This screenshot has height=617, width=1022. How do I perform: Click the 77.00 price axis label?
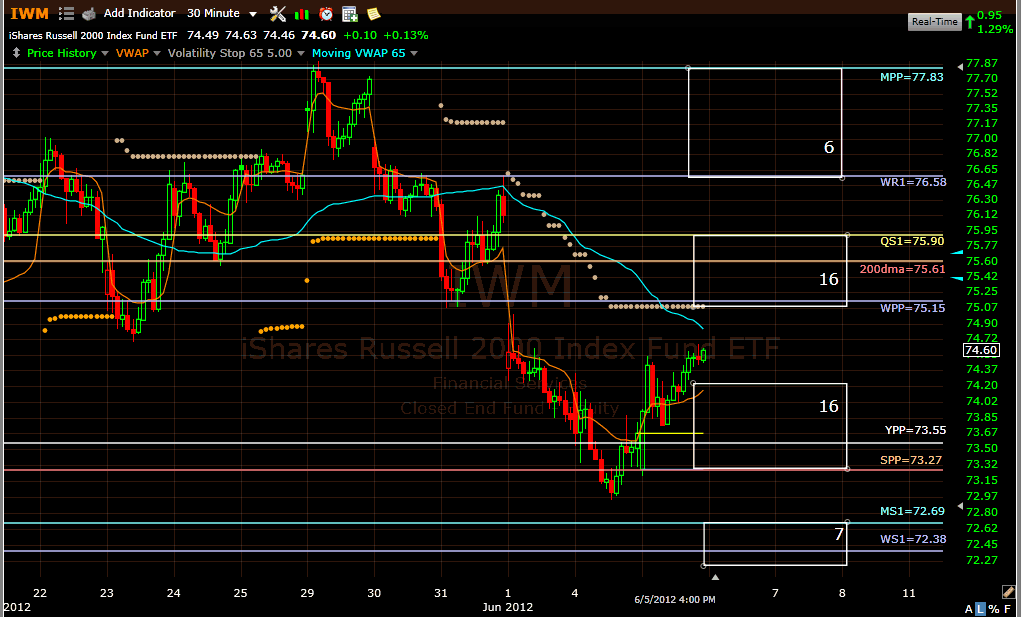(982, 138)
